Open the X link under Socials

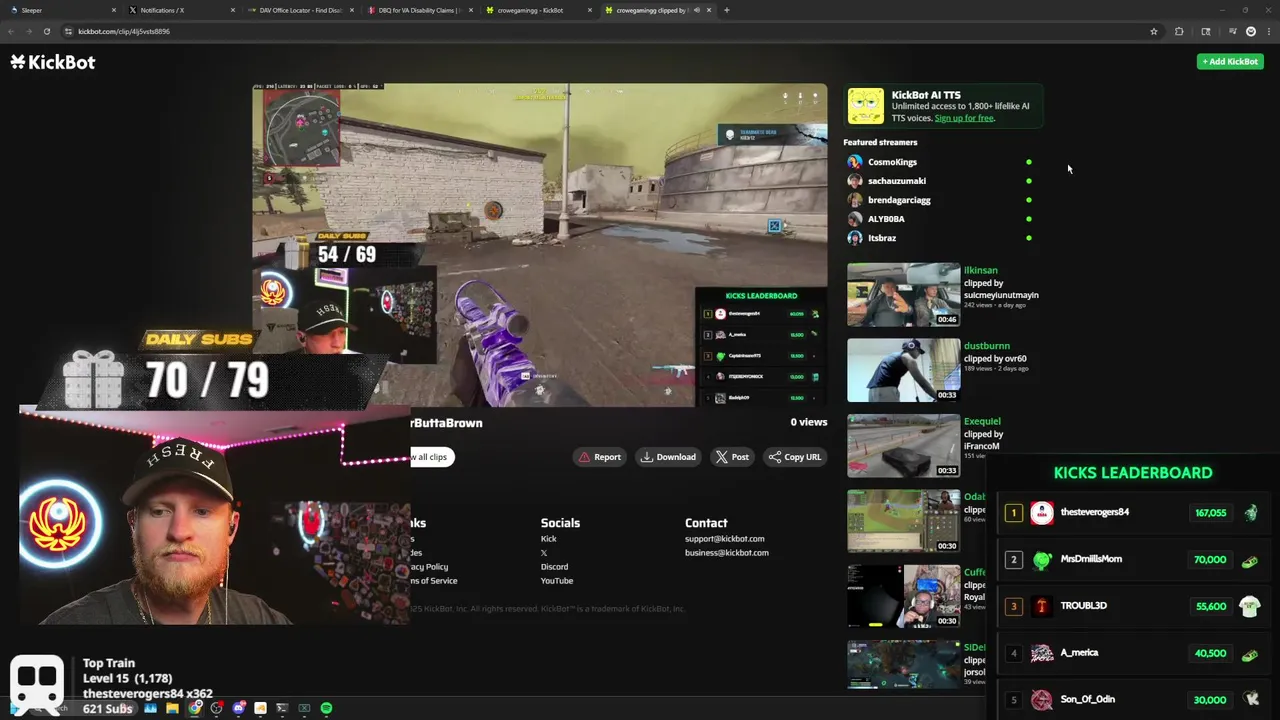pos(544,553)
